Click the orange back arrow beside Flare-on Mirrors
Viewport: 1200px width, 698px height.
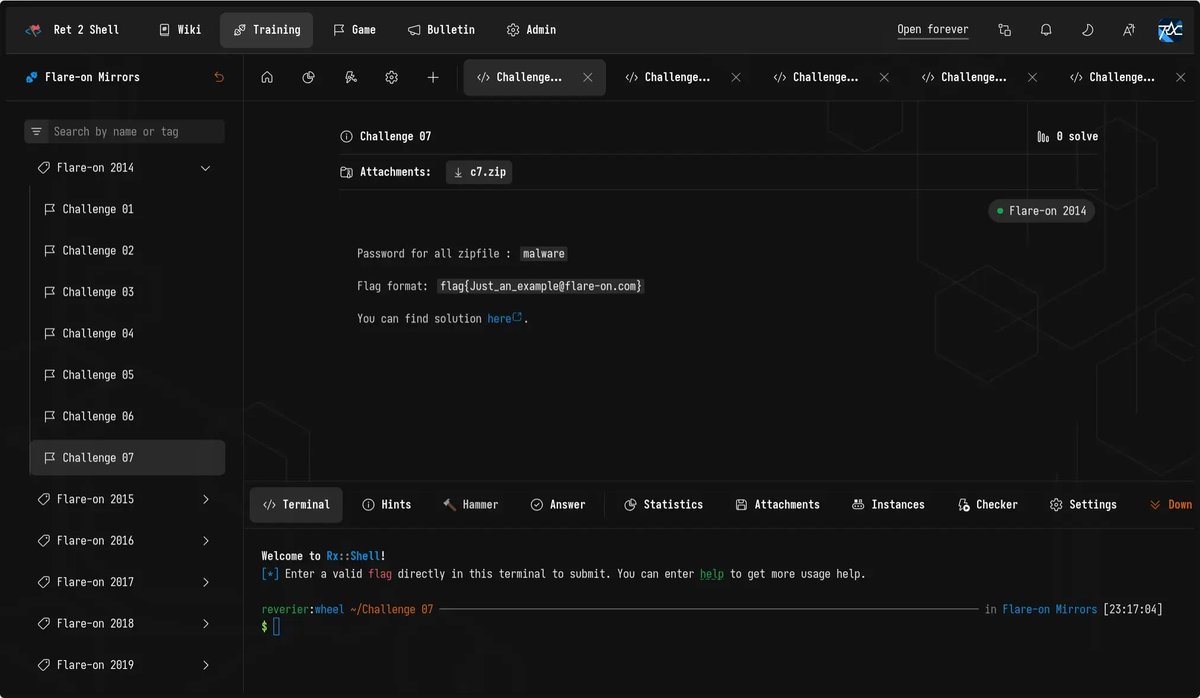coord(219,77)
